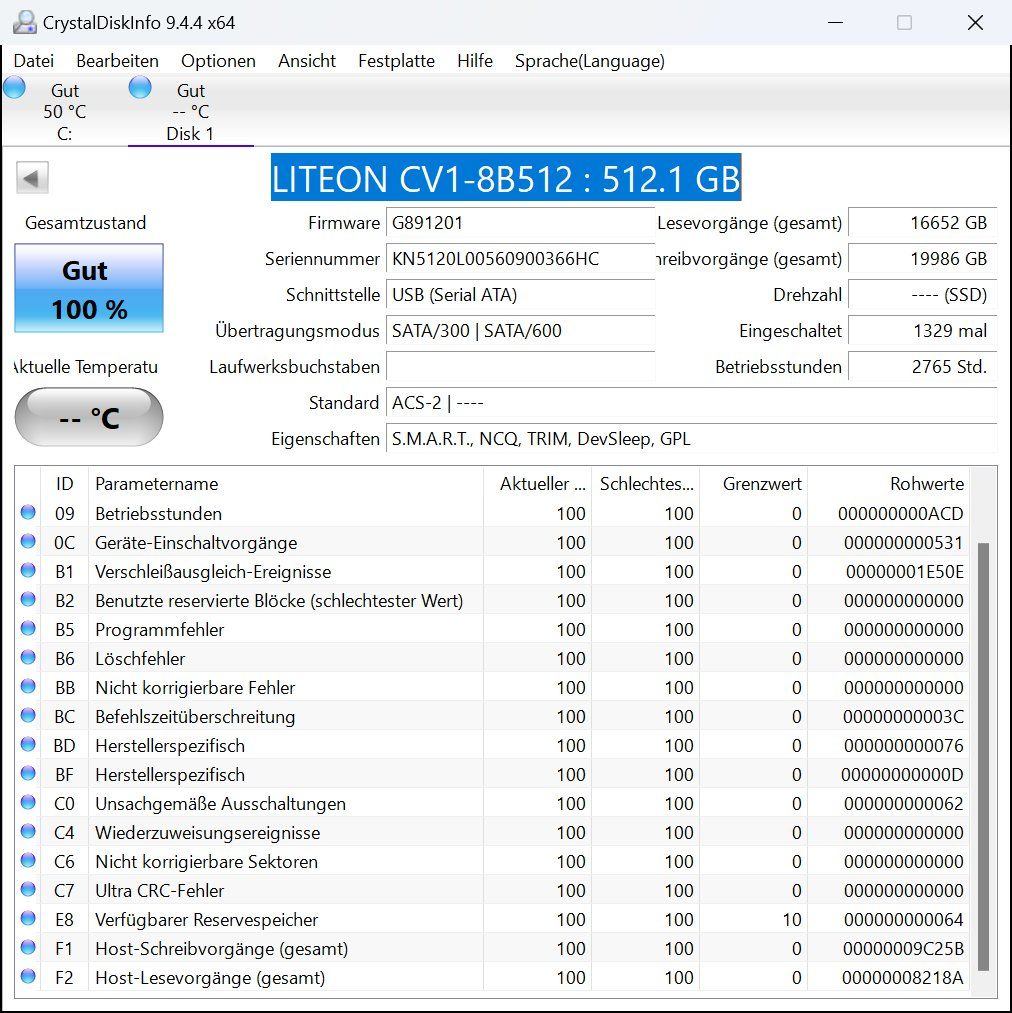Click Eingeschaltet value 1329 mal

(923, 331)
